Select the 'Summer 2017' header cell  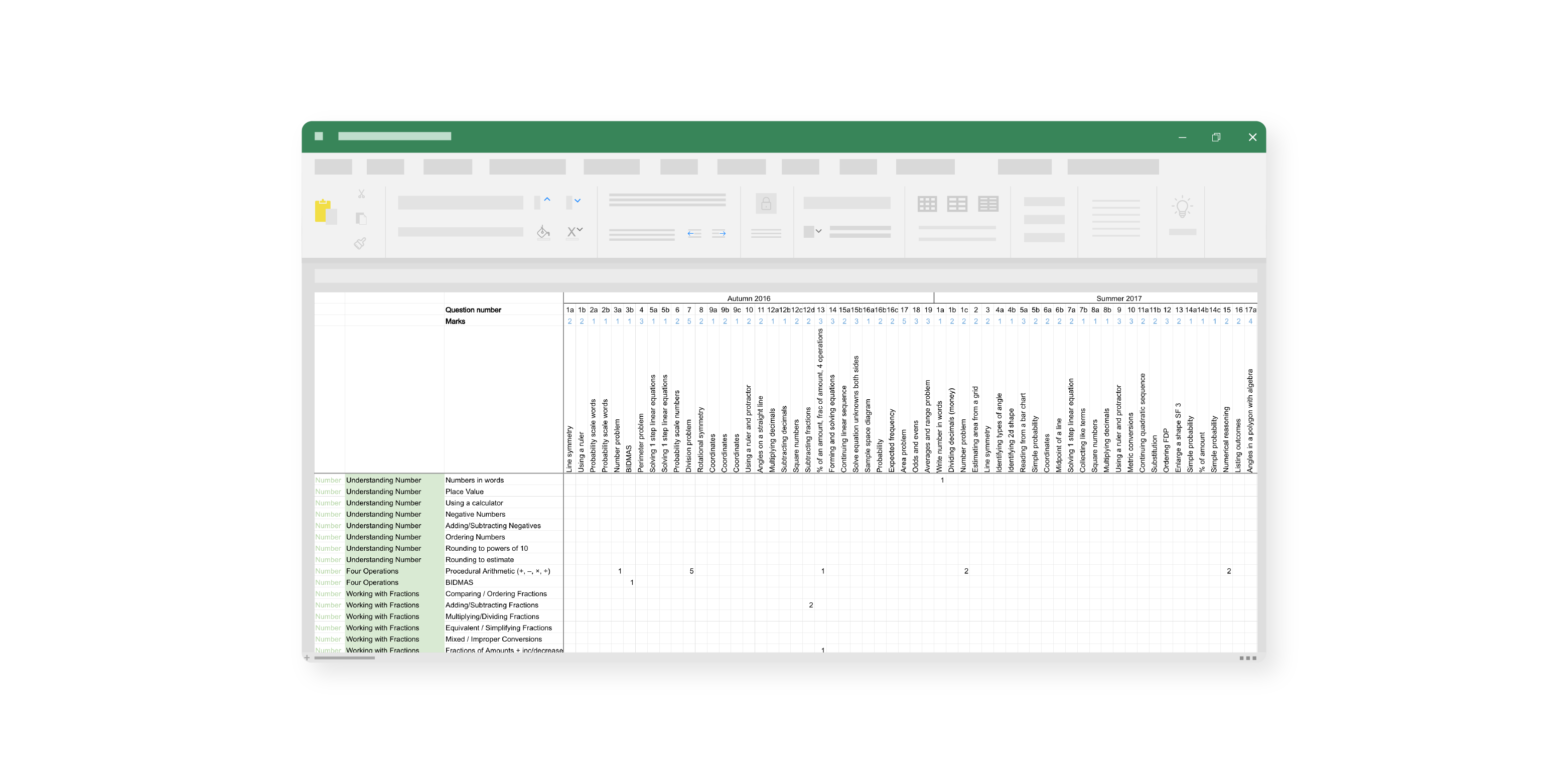click(x=1118, y=298)
